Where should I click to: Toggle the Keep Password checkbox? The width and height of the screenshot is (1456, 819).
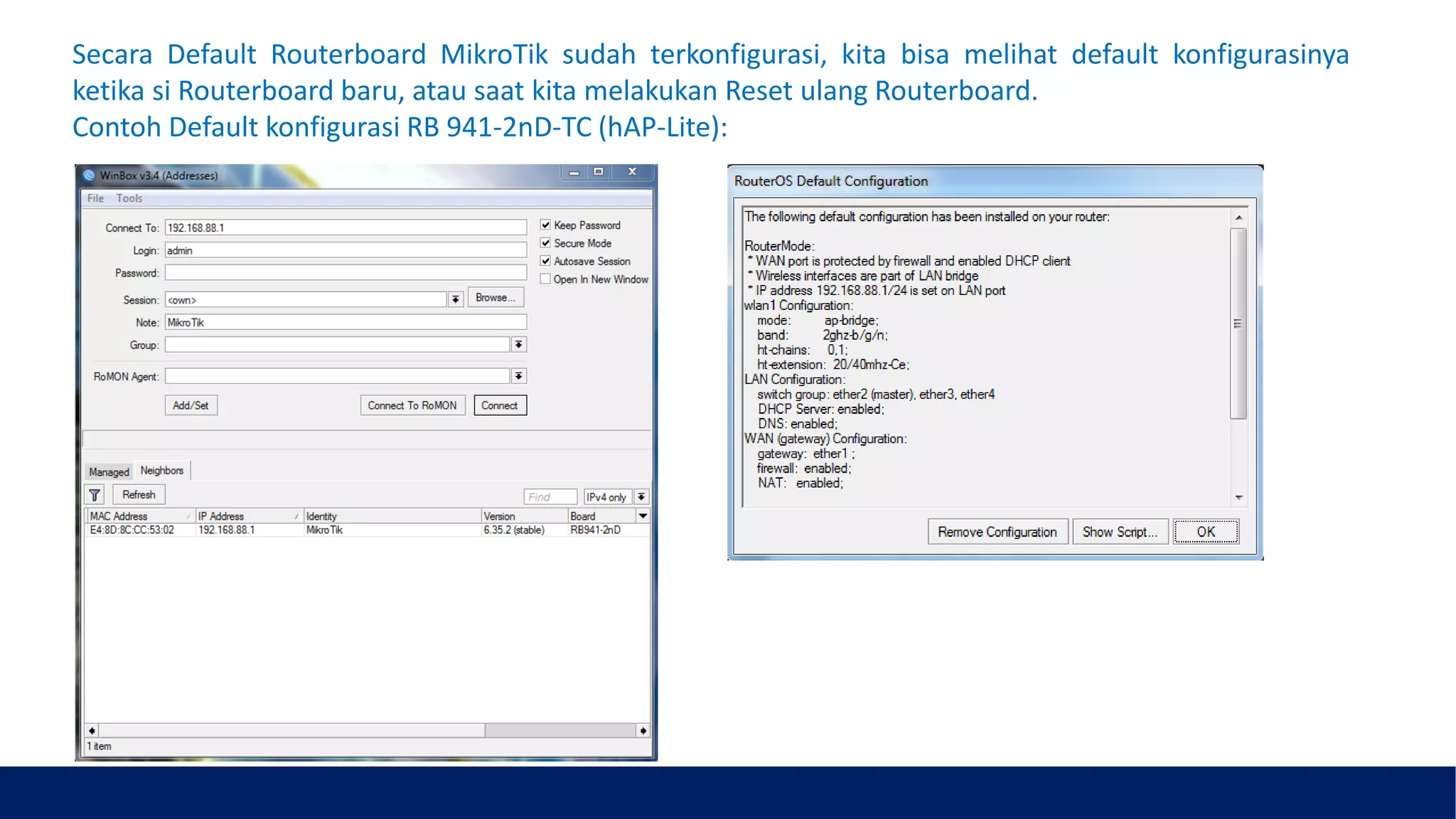(545, 225)
